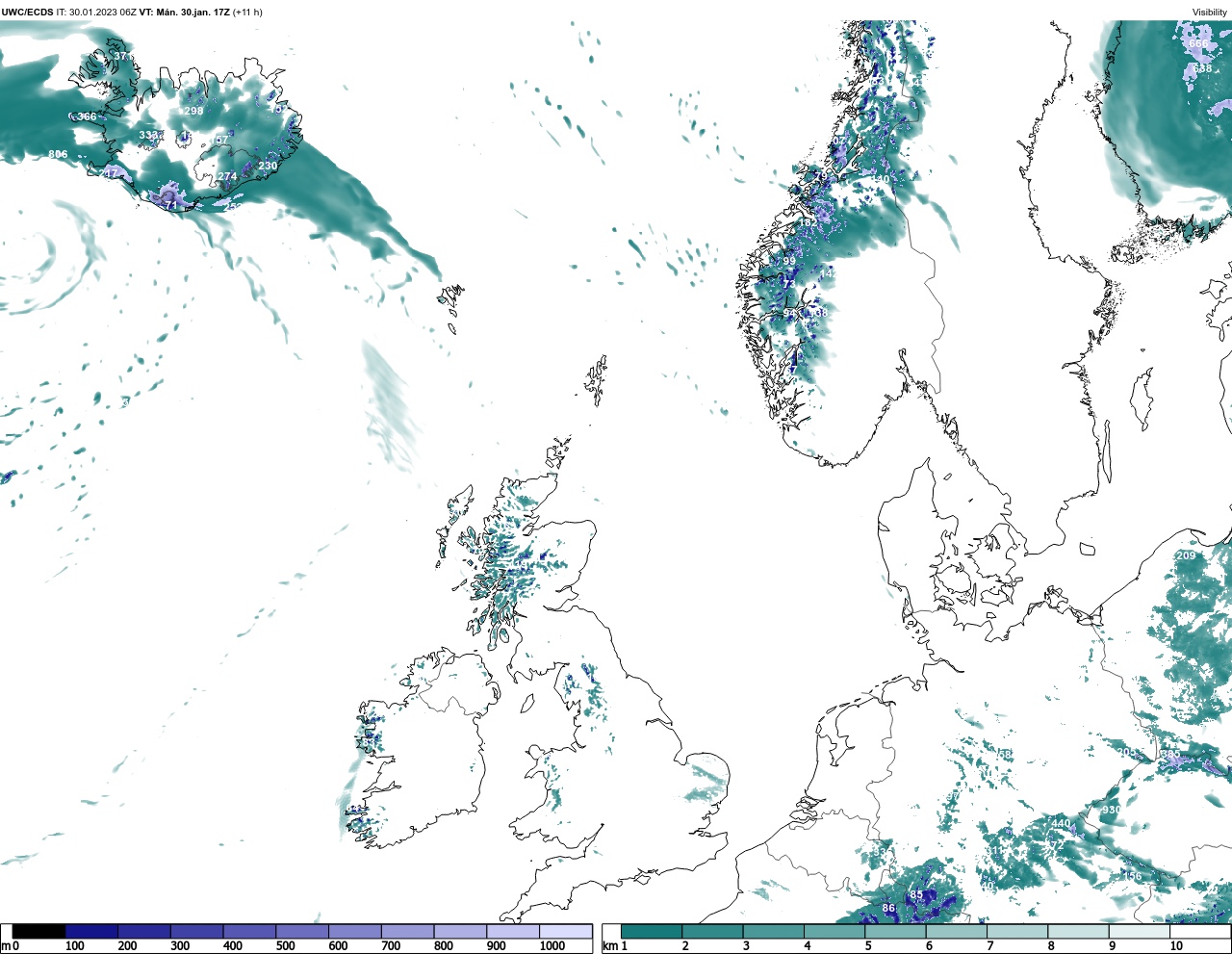
Task: Select the 900–1000 m pale lavender swatch
Action: tap(512, 932)
